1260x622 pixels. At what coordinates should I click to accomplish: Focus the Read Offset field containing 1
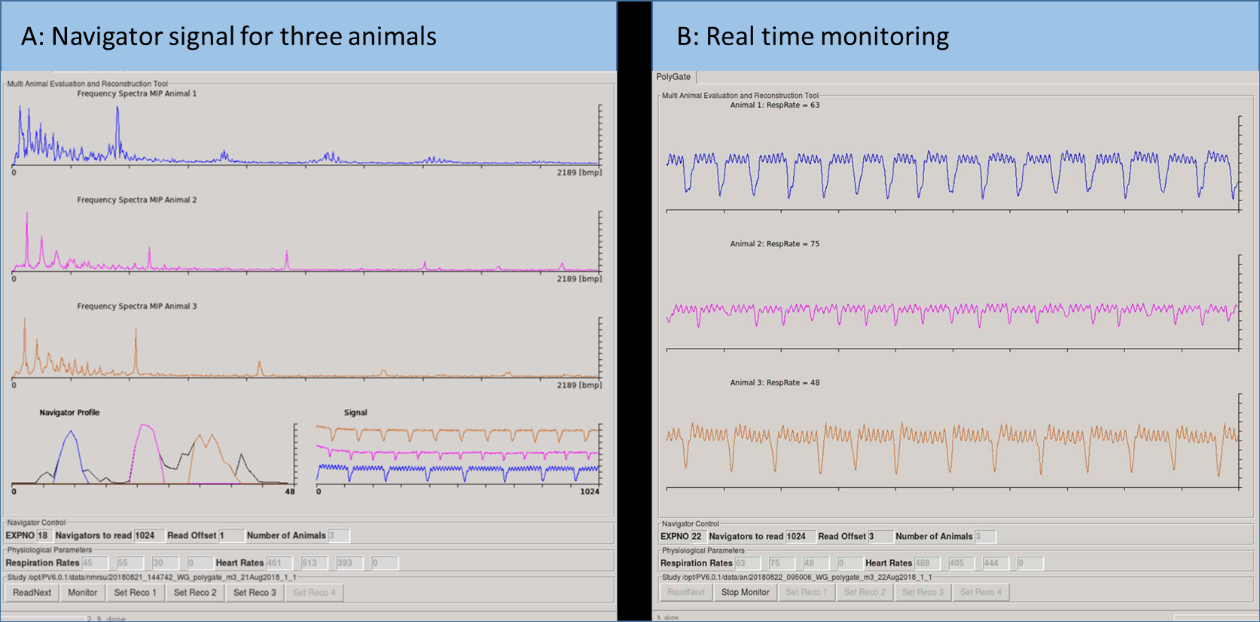(x=229, y=535)
